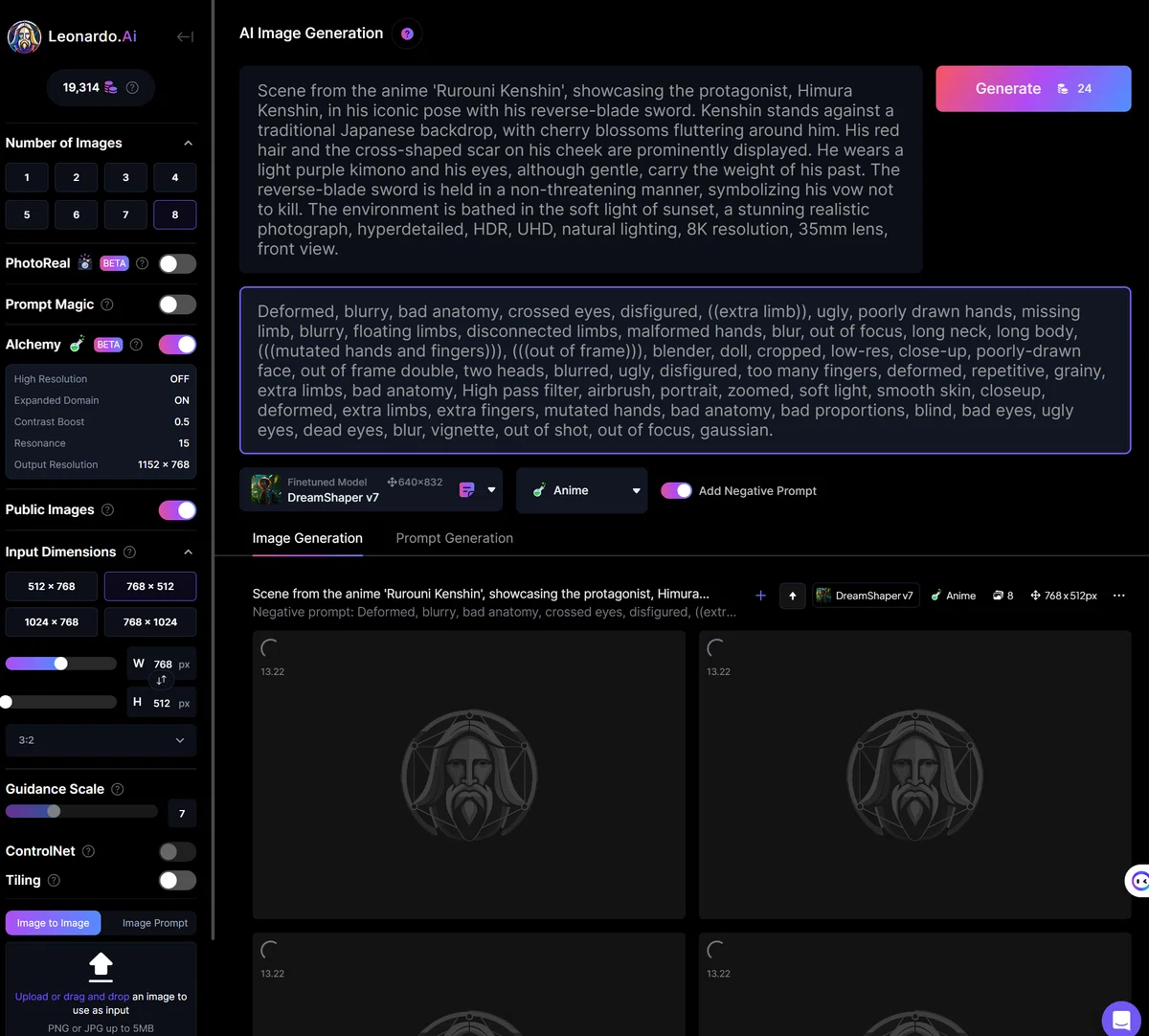1149x1036 pixels.
Task: Click into the negative prompt text box
Action: (686, 371)
